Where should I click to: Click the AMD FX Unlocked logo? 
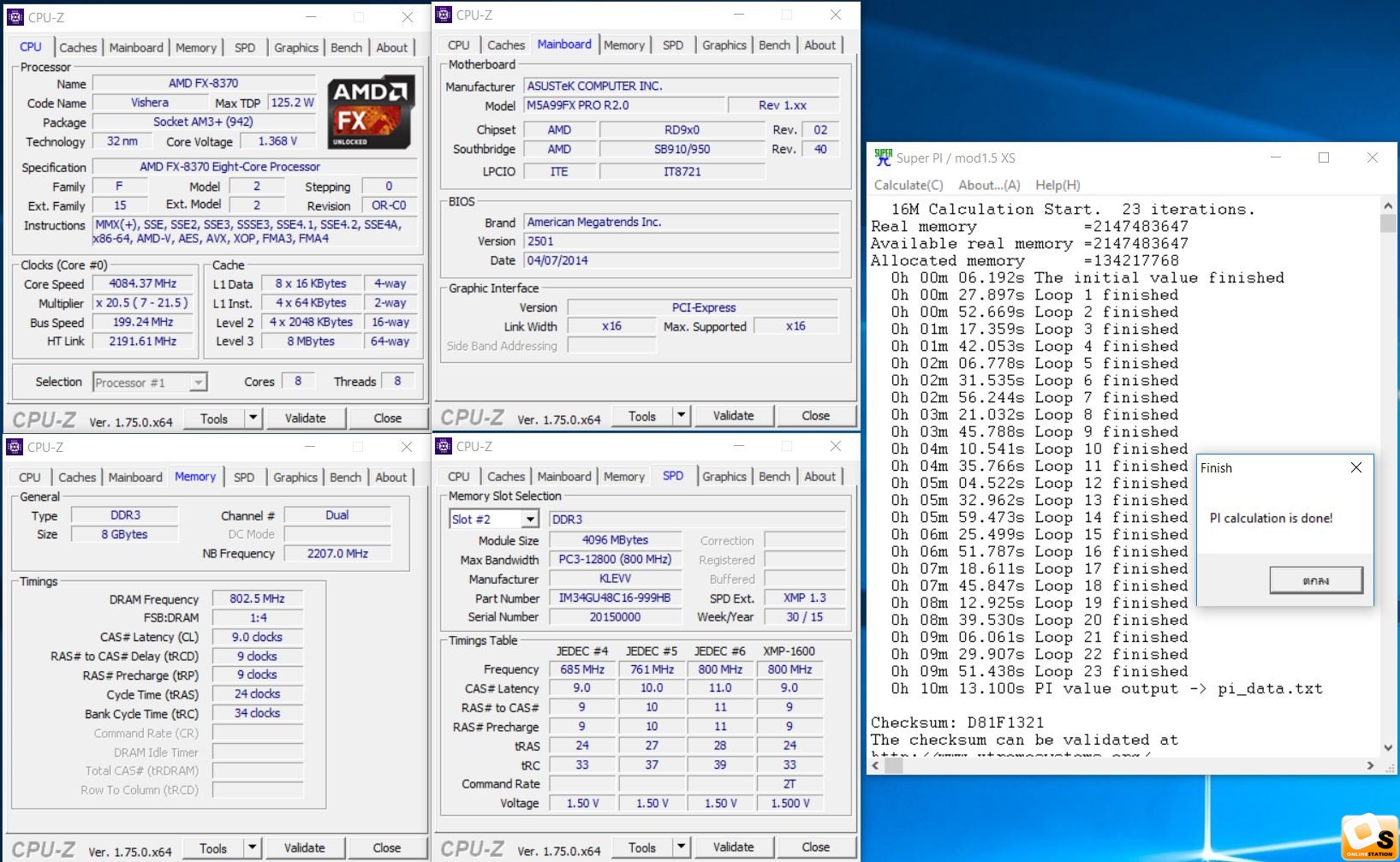click(x=372, y=112)
